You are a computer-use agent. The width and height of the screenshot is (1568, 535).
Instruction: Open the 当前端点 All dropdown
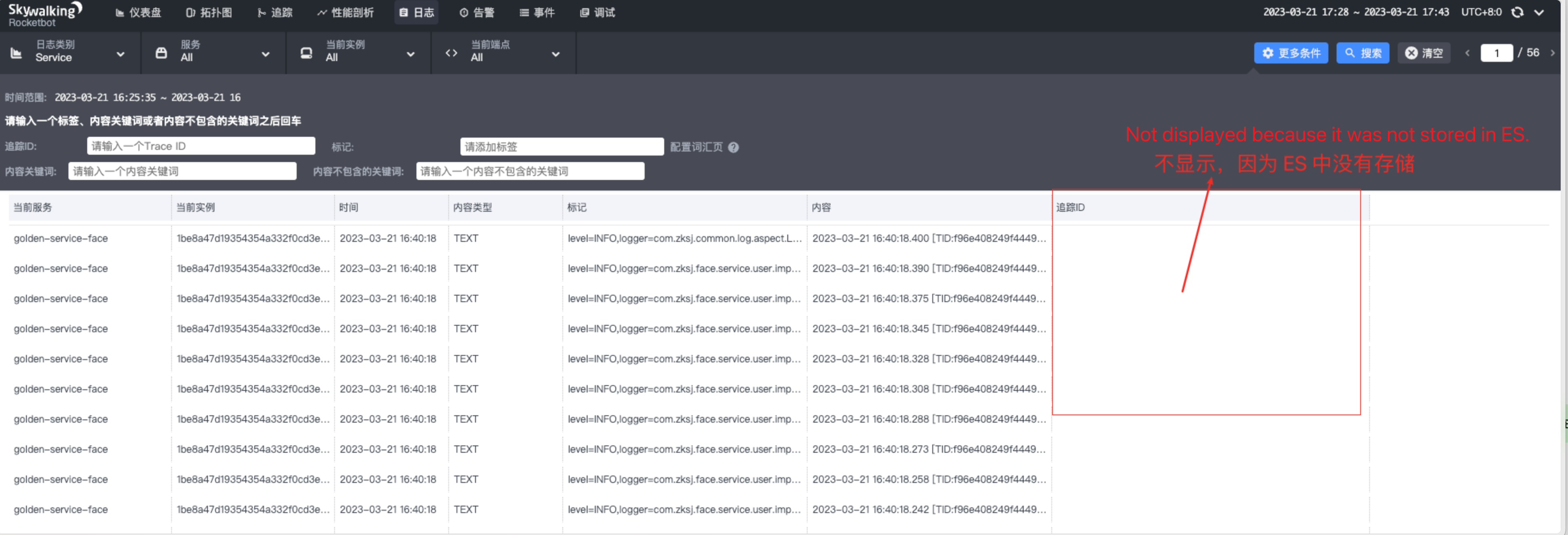(x=555, y=54)
